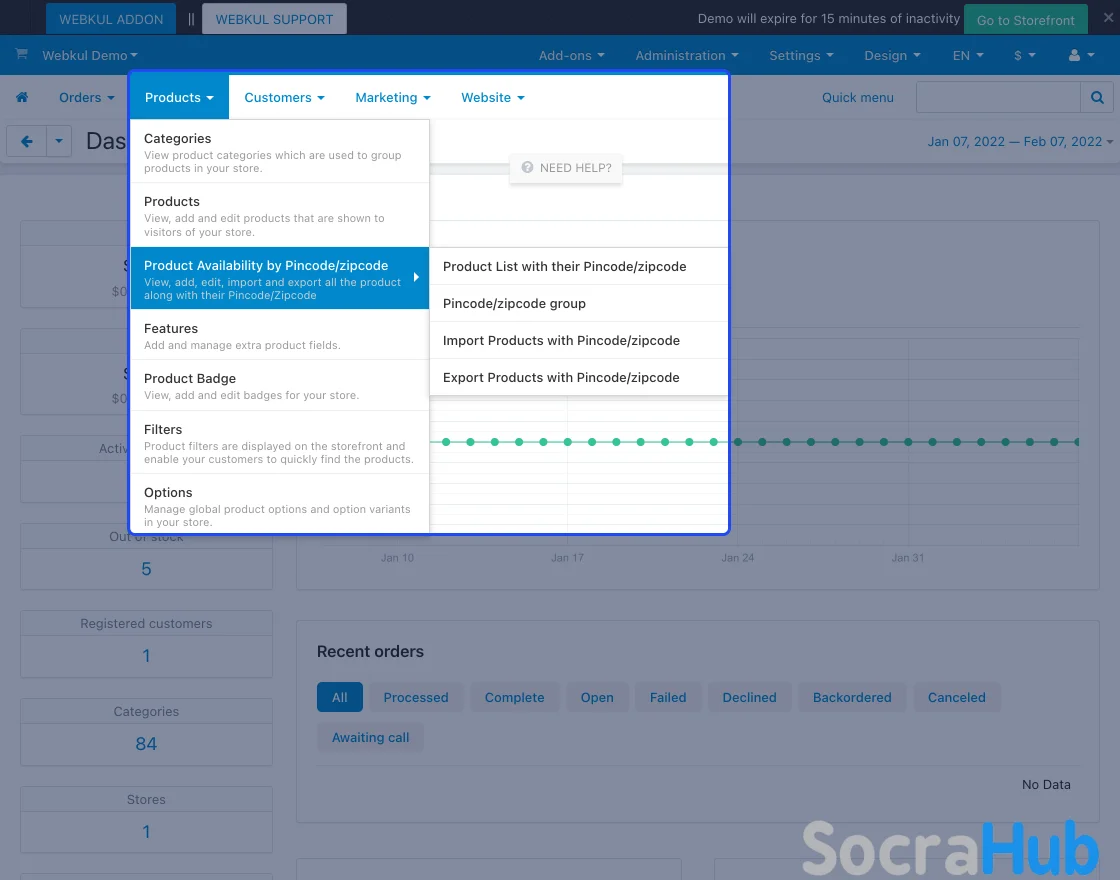This screenshot has height=880, width=1120.
Task: Click the Go to Storefront button
Action: (x=1025, y=20)
